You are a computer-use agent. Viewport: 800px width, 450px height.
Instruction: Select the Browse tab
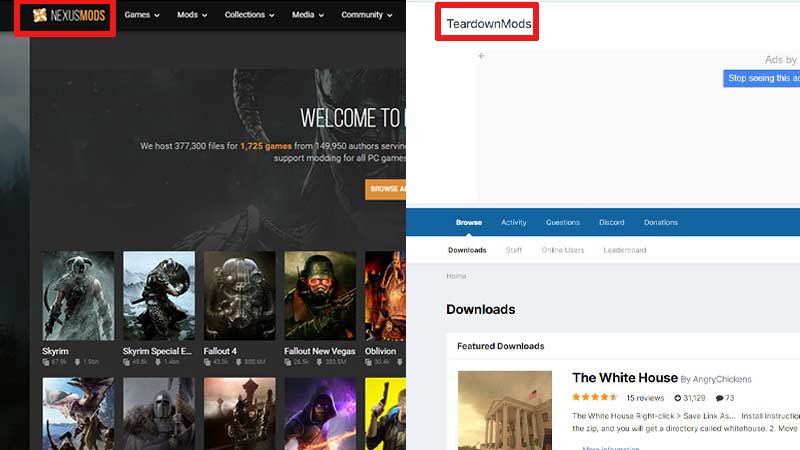(469, 222)
